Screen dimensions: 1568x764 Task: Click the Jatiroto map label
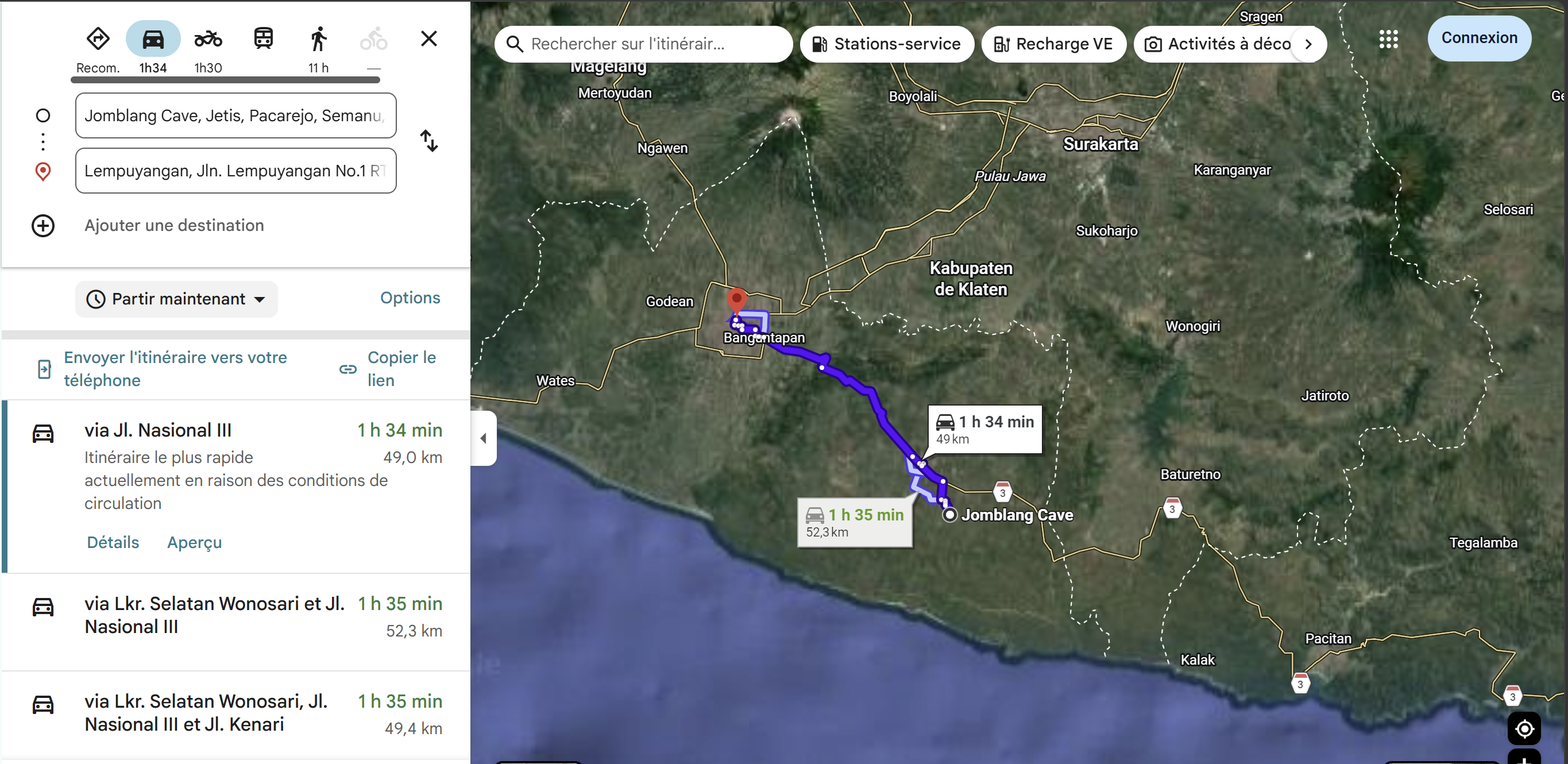[1324, 396]
